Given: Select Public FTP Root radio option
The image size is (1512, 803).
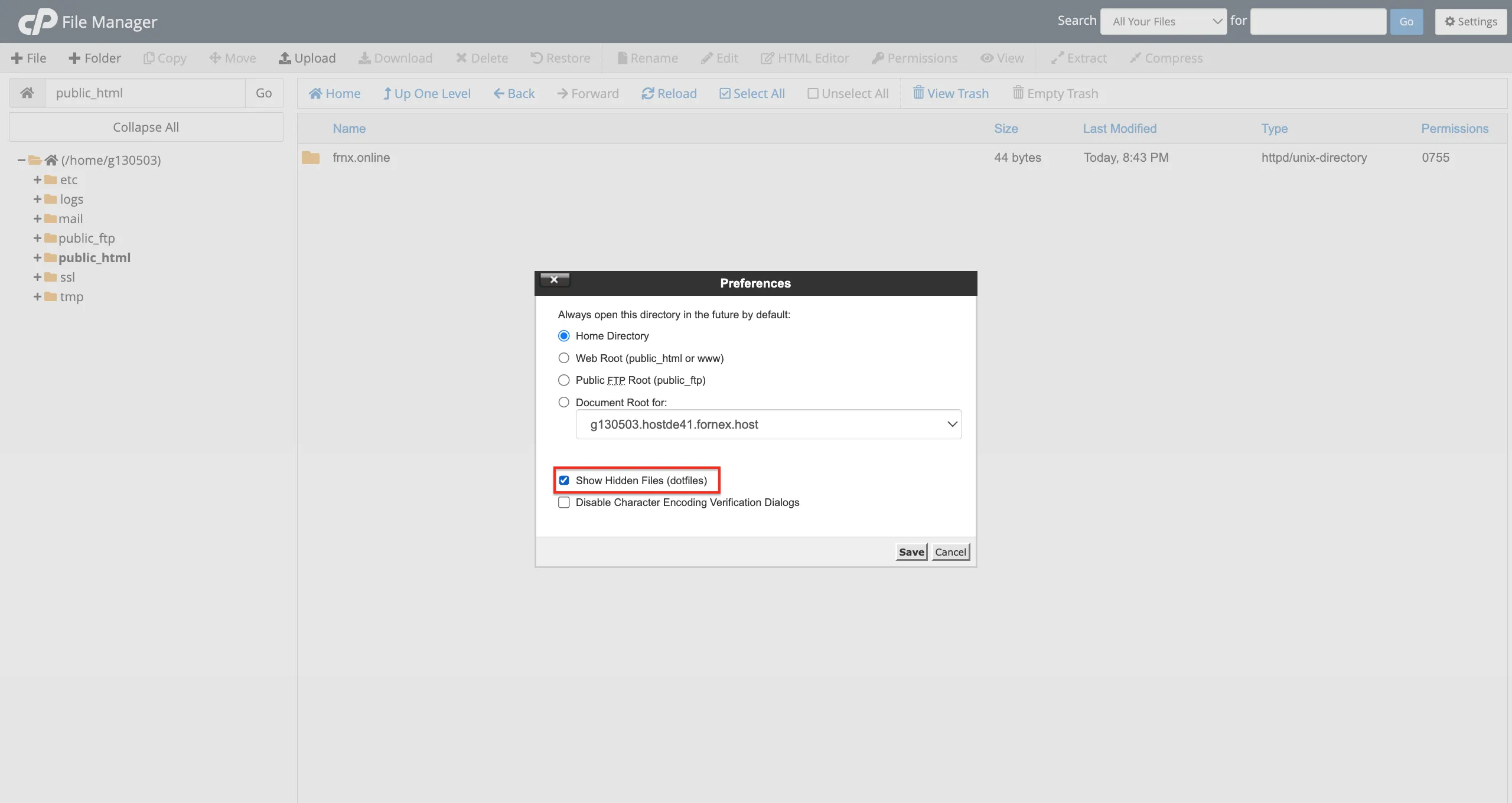Looking at the screenshot, I should tap(564, 380).
